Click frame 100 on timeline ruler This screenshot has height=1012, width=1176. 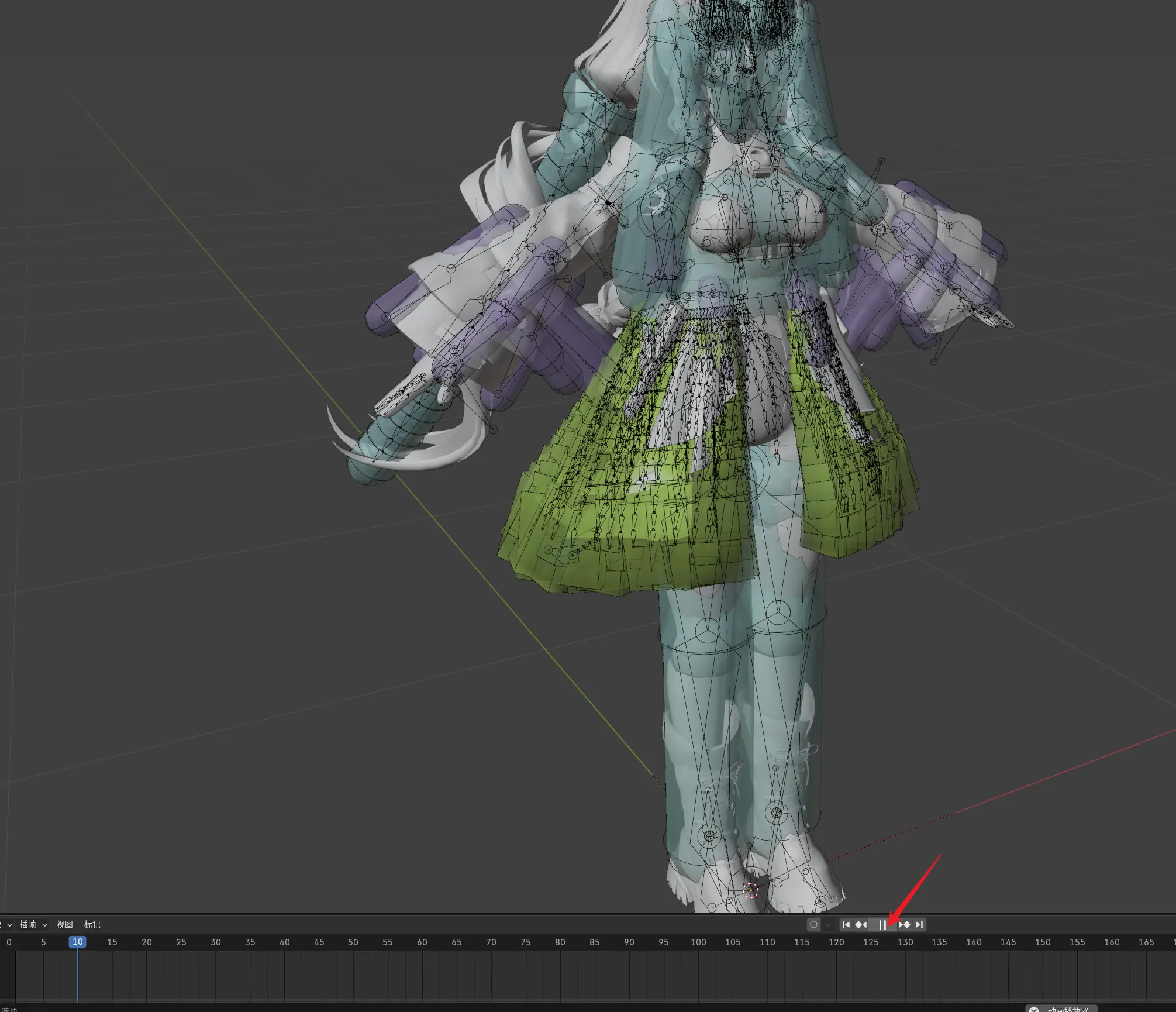698,942
